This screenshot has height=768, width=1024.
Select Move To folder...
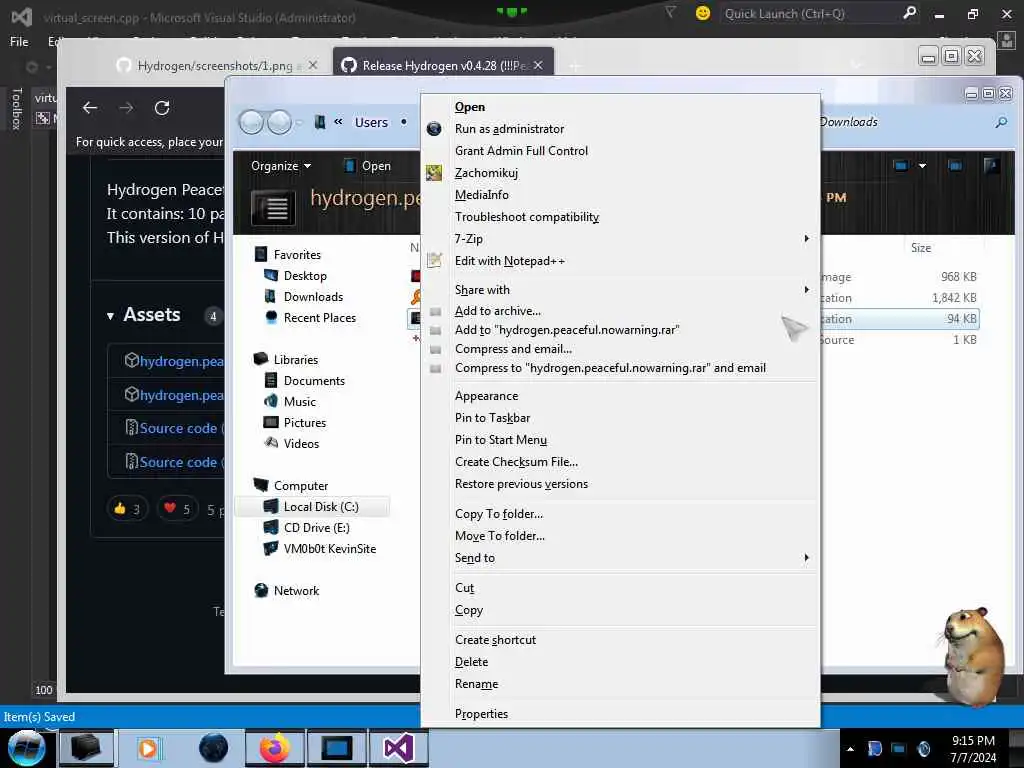tap(500, 536)
